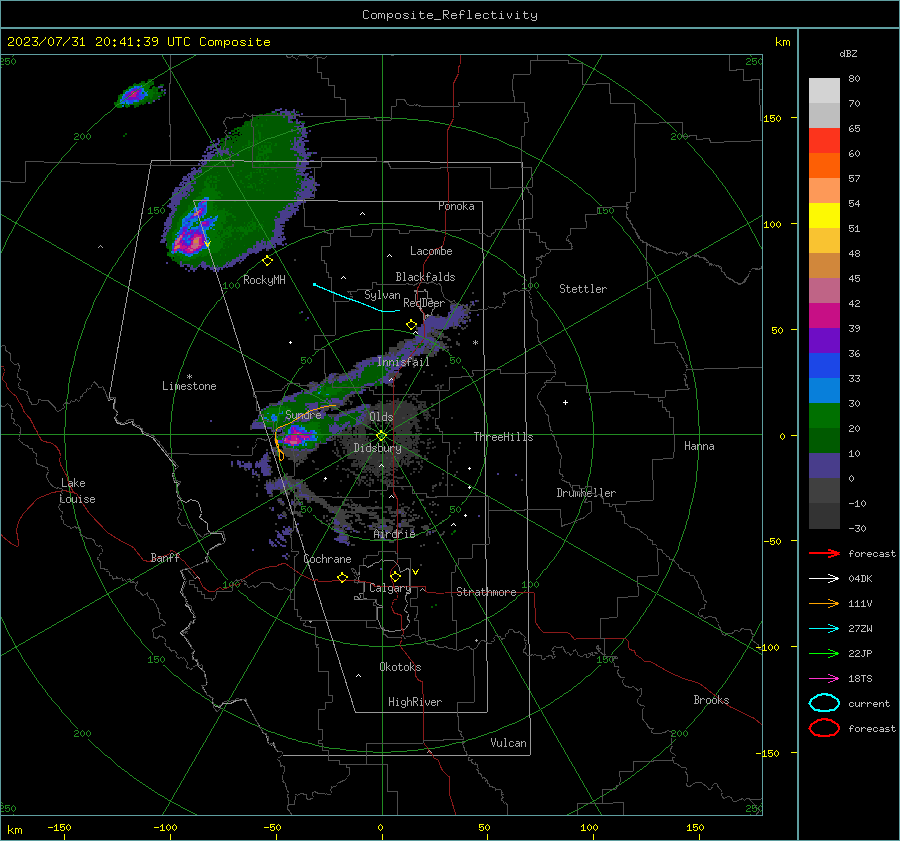Click the RockyMH label
This screenshot has height=841, width=900.
(264, 280)
